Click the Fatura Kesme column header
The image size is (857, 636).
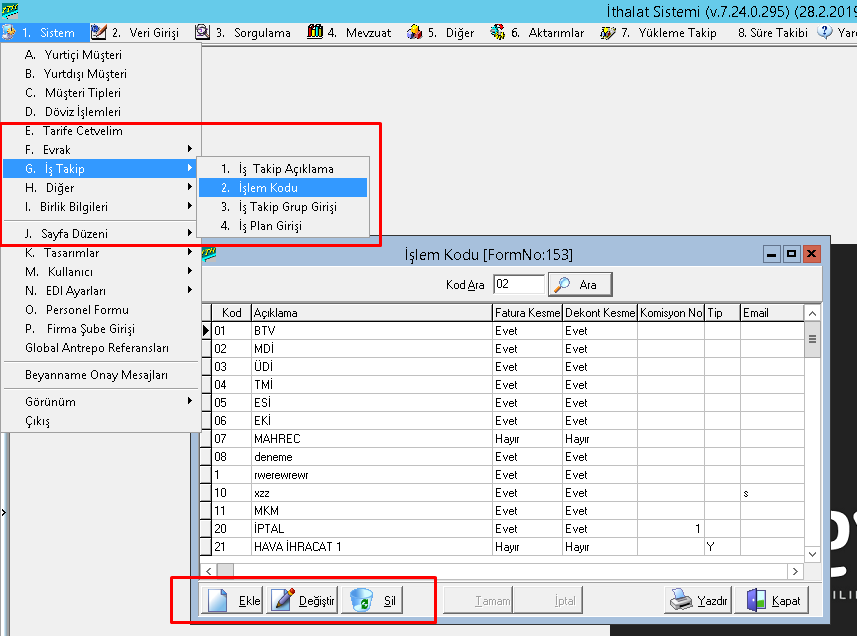tap(527, 313)
